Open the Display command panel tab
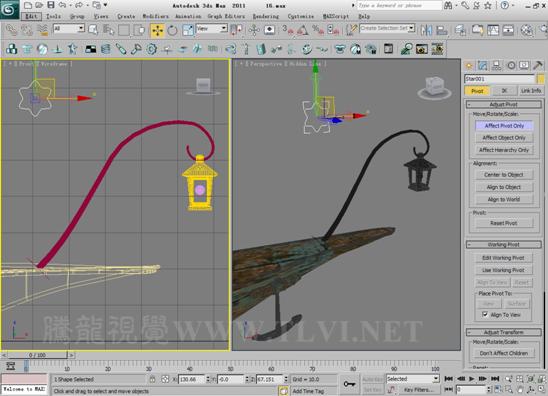Viewport: 548px width, 396px height. click(x=524, y=65)
